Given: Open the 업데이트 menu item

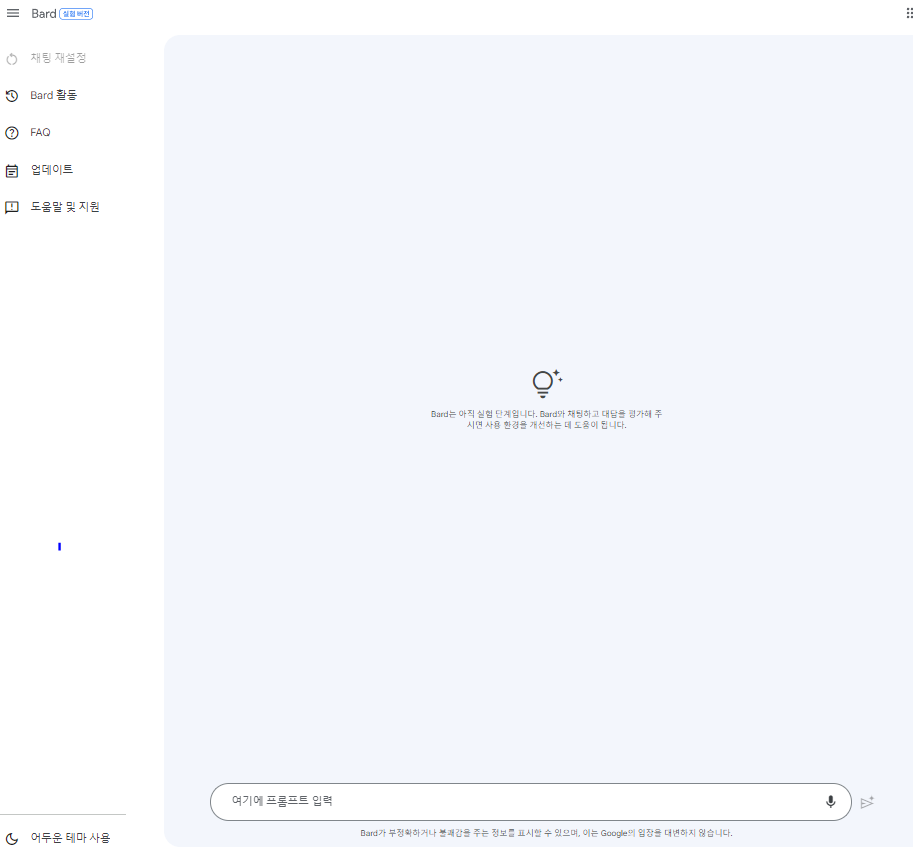Looking at the screenshot, I should [x=52, y=169].
